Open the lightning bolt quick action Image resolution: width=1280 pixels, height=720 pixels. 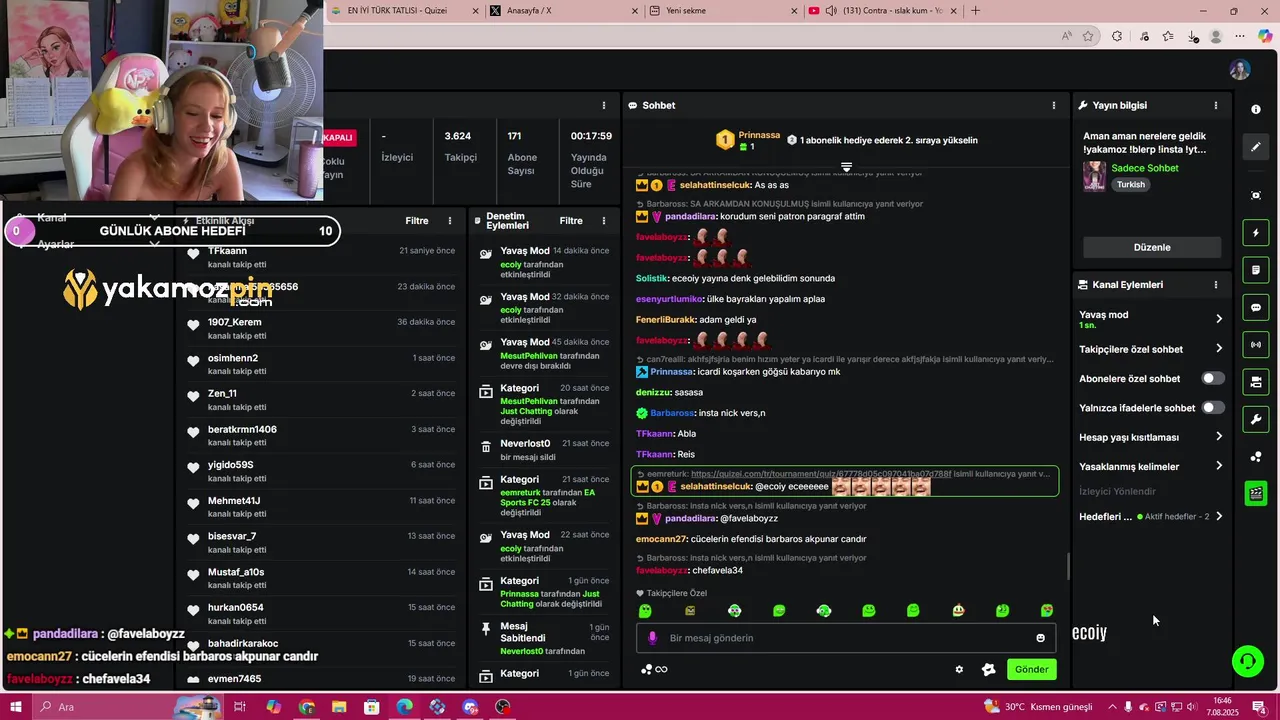tap(1256, 233)
